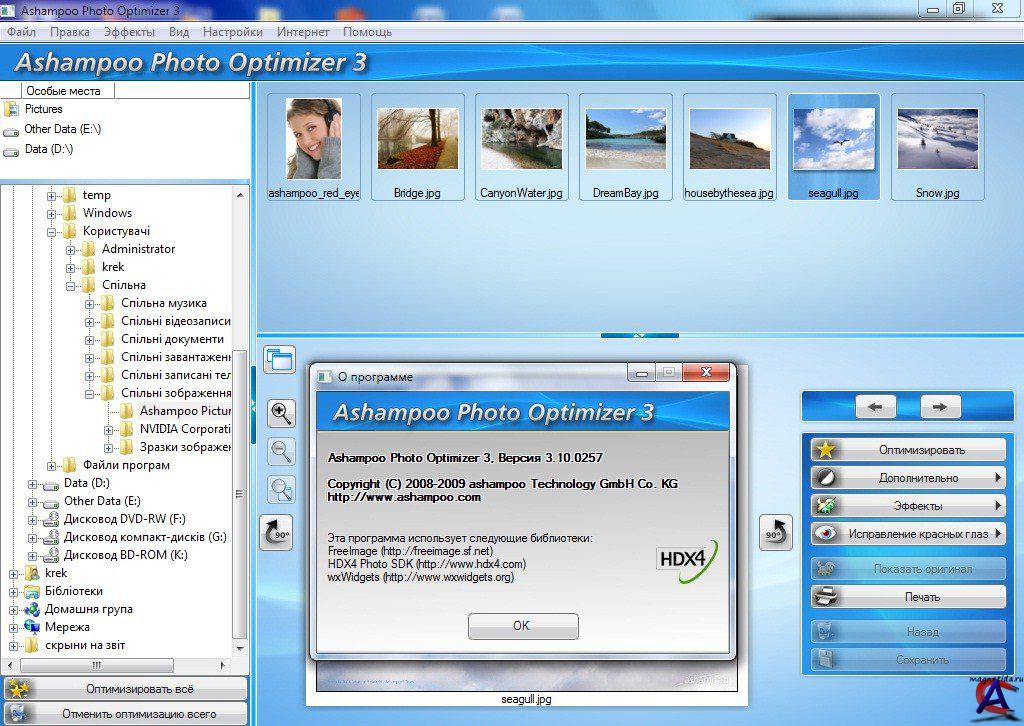Rotate image 90° using left rotate icon
This screenshot has height=726, width=1024.
point(276,533)
